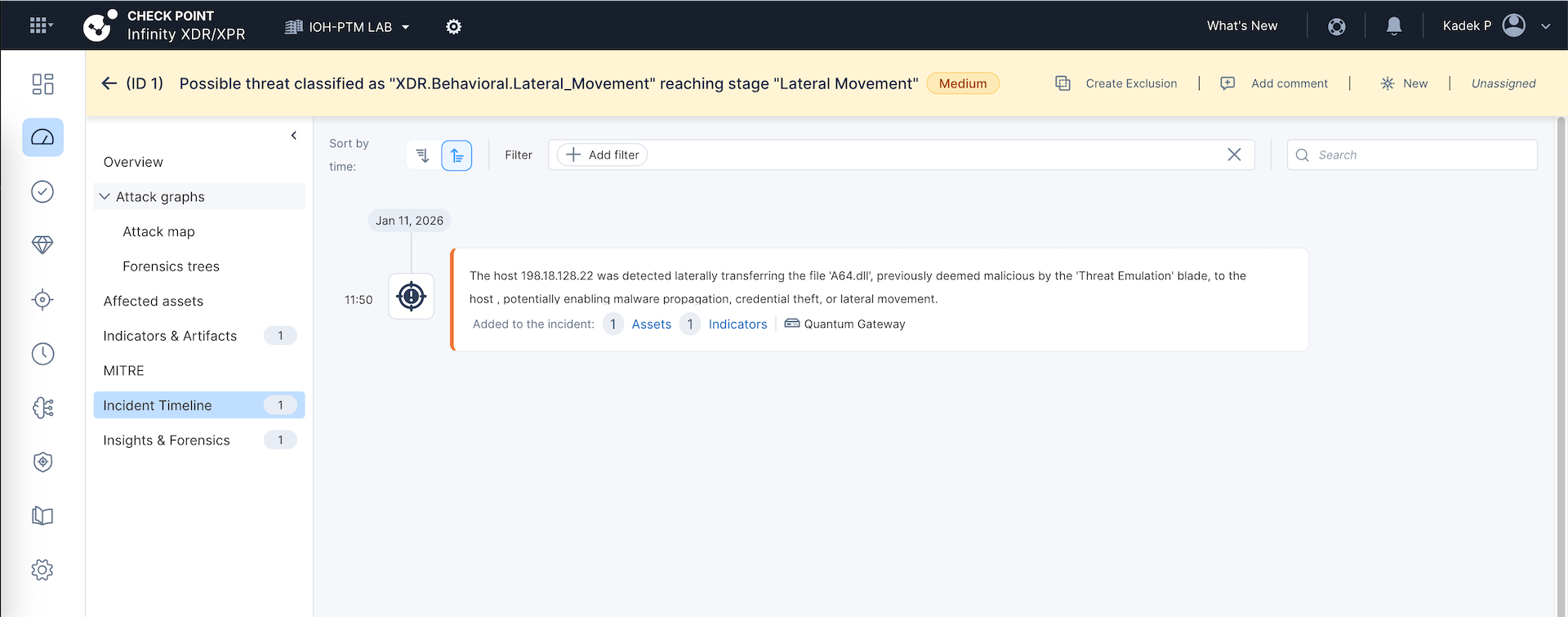The image size is (1568, 617).
Task: Collapse the Attack graphs section
Action: (105, 197)
